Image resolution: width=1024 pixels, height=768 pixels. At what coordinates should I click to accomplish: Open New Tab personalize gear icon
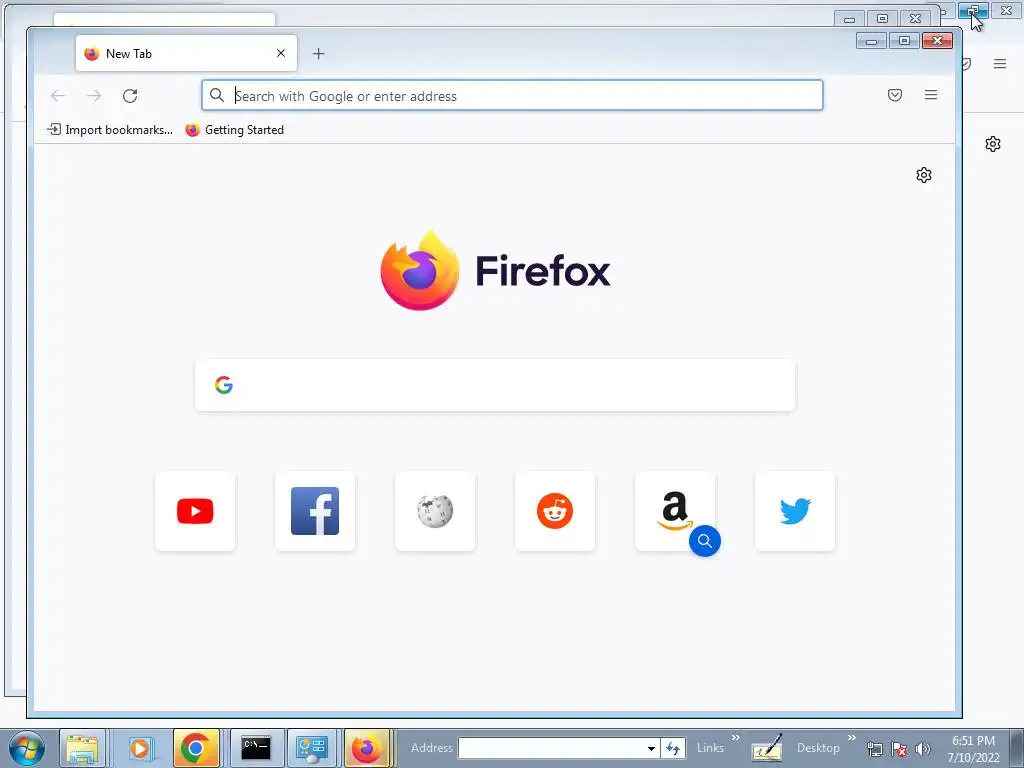923,175
